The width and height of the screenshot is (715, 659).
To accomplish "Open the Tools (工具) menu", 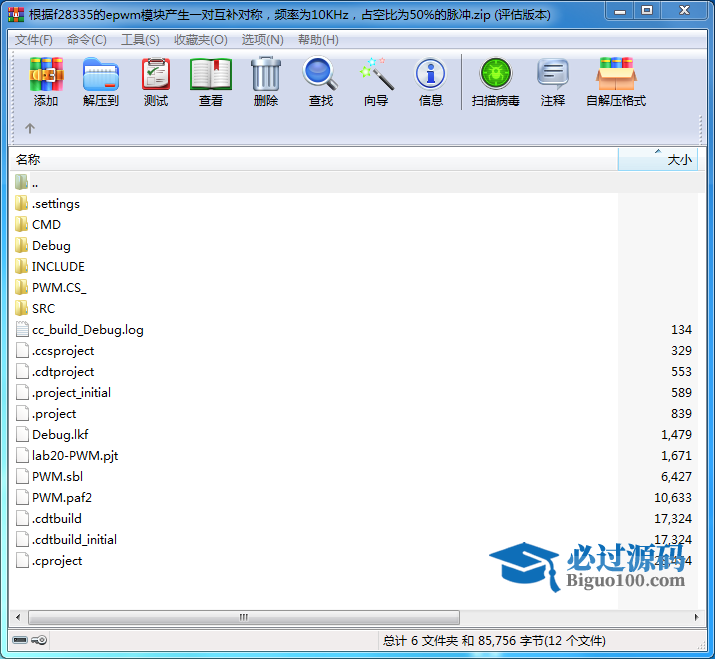I will [140, 40].
